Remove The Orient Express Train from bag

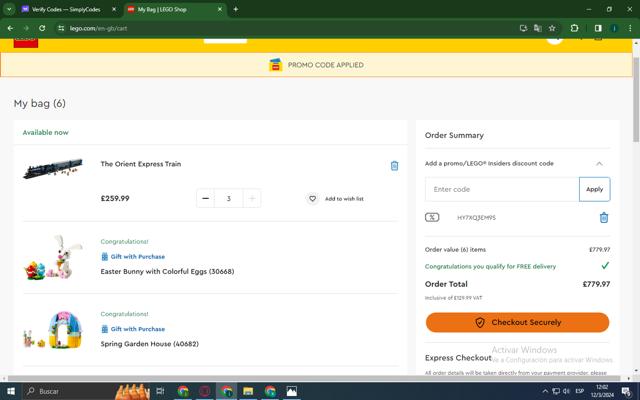[394, 166]
